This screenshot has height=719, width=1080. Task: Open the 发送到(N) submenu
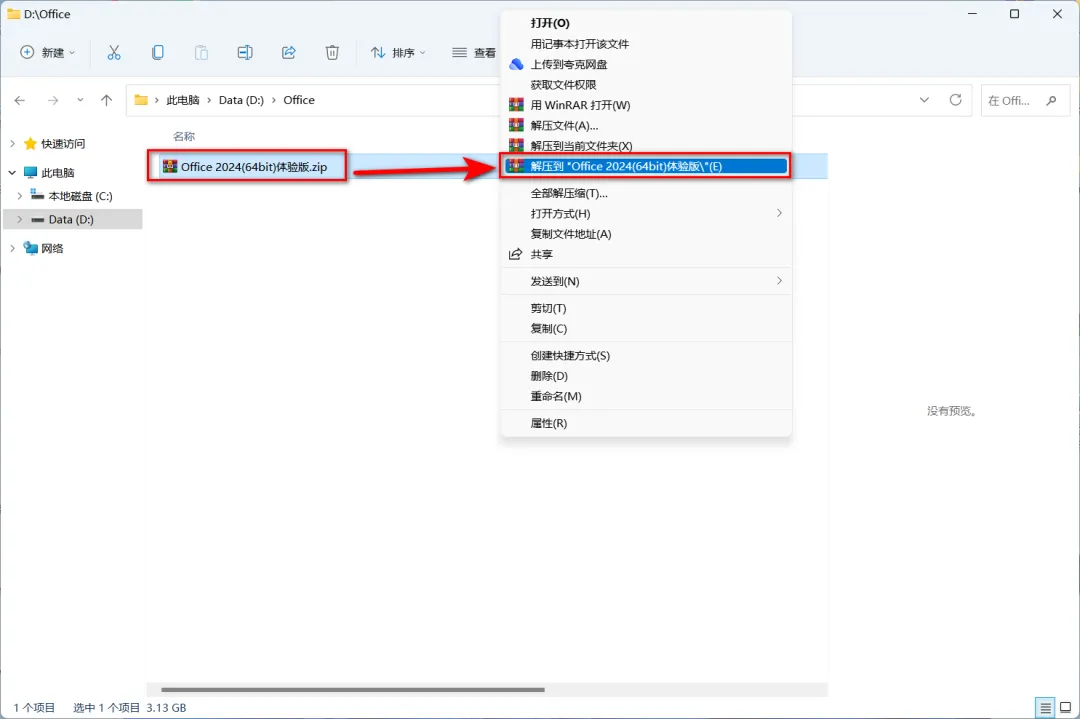pyautogui.click(x=647, y=281)
